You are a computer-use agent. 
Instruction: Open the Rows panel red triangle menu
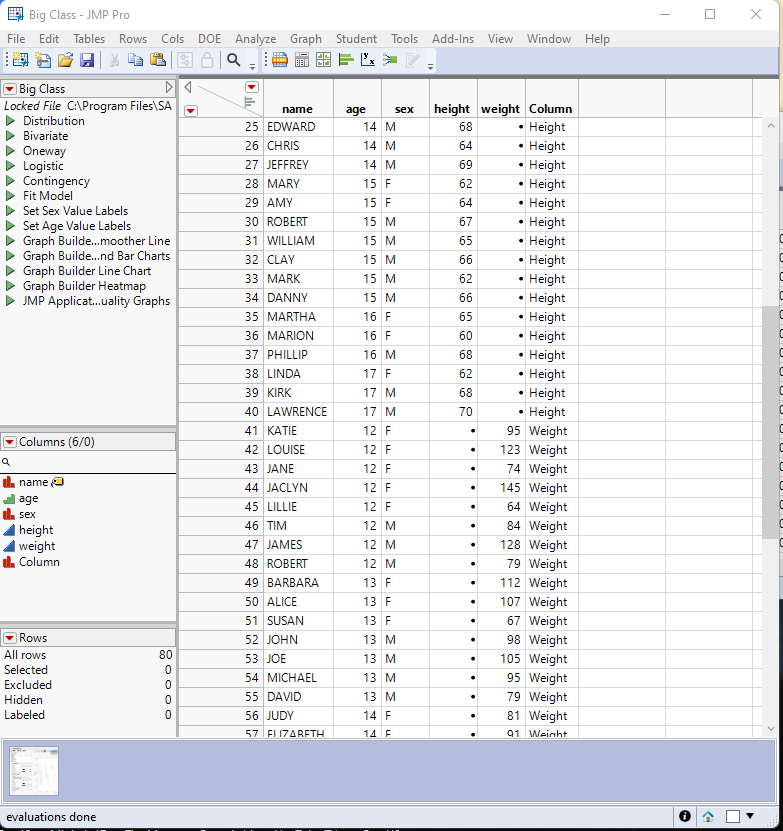click(x=10, y=638)
